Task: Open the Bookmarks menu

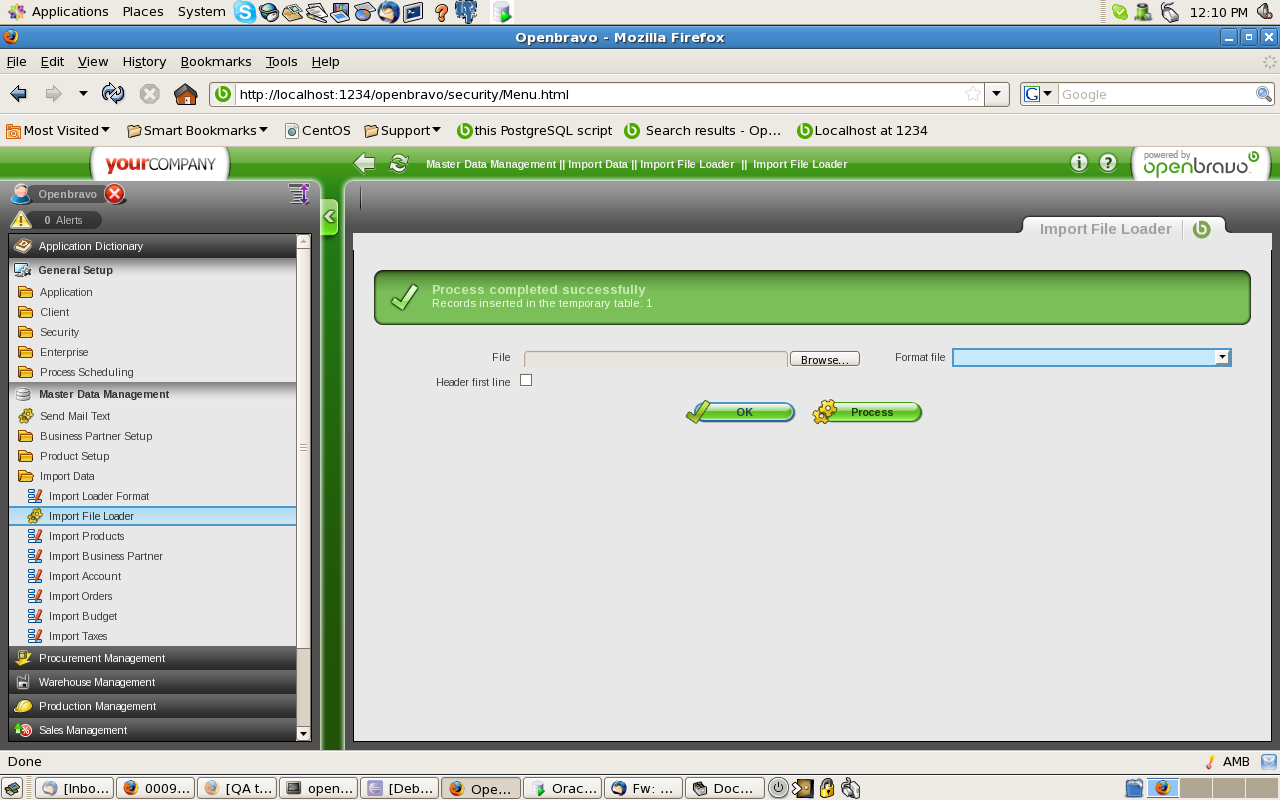Action: [x=216, y=61]
